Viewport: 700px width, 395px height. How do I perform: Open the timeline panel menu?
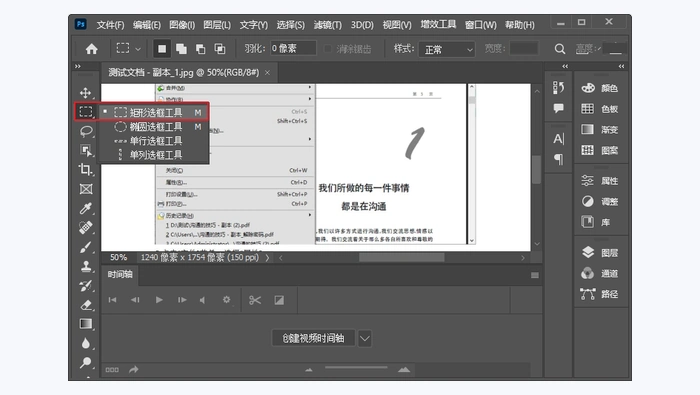click(x=534, y=275)
